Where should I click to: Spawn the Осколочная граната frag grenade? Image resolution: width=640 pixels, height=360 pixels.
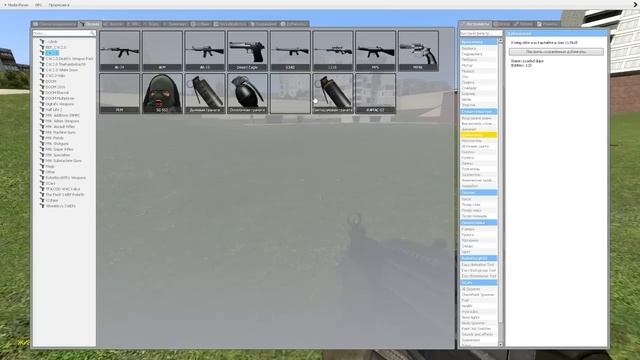(247, 93)
